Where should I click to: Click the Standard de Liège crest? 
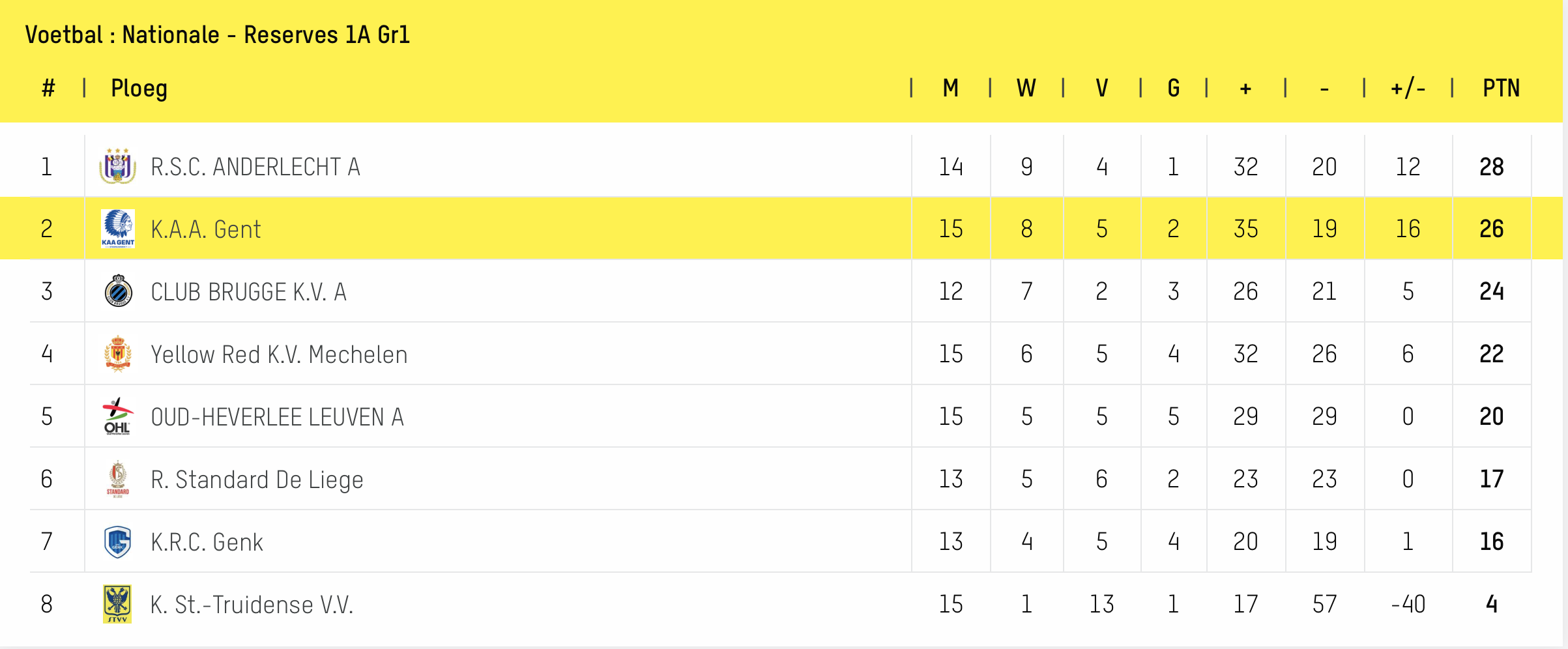(x=118, y=479)
